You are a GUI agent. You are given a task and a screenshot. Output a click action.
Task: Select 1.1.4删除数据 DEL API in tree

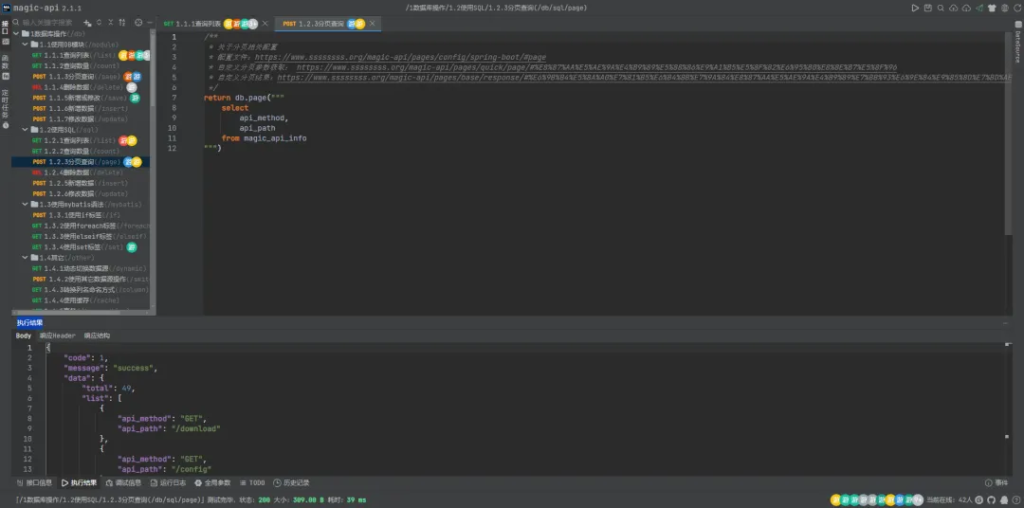[x=65, y=87]
